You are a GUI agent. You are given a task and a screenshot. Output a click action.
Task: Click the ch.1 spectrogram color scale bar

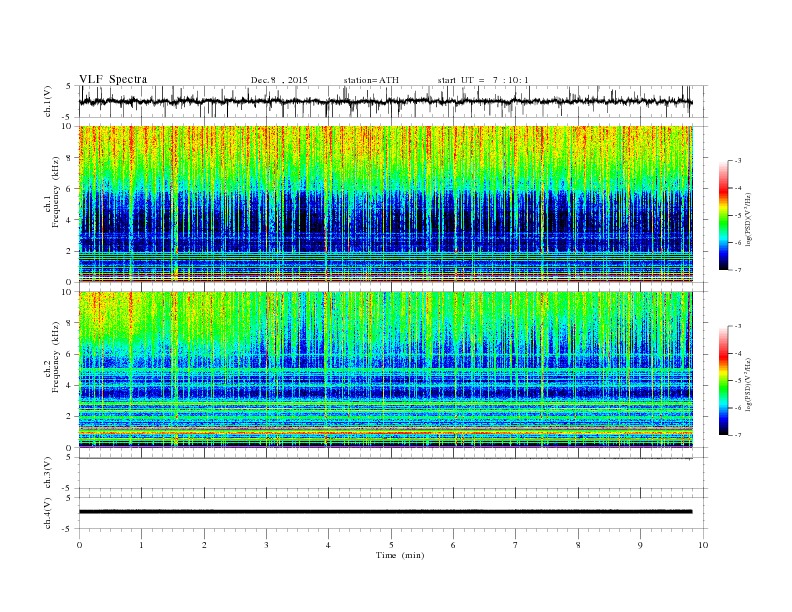pyautogui.click(x=724, y=216)
